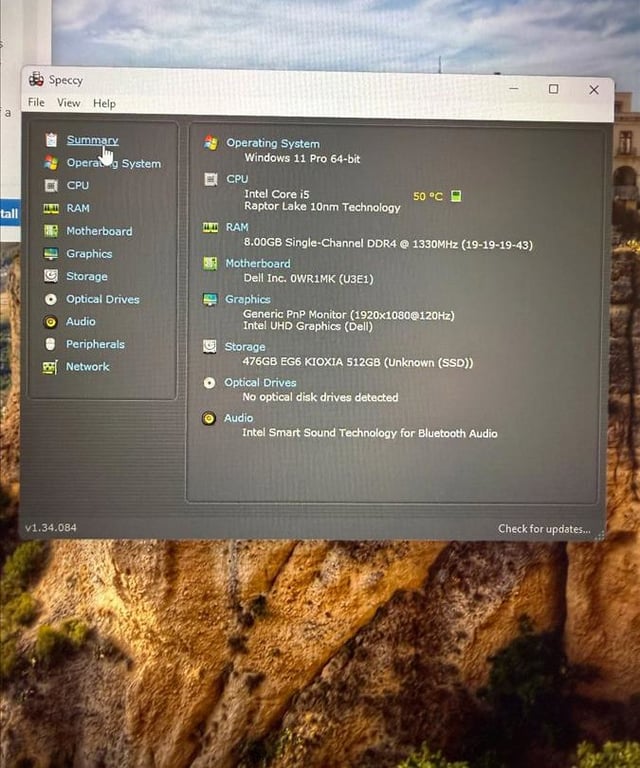Click Check for updates link
Image resolution: width=640 pixels, height=768 pixels.
coord(544,529)
